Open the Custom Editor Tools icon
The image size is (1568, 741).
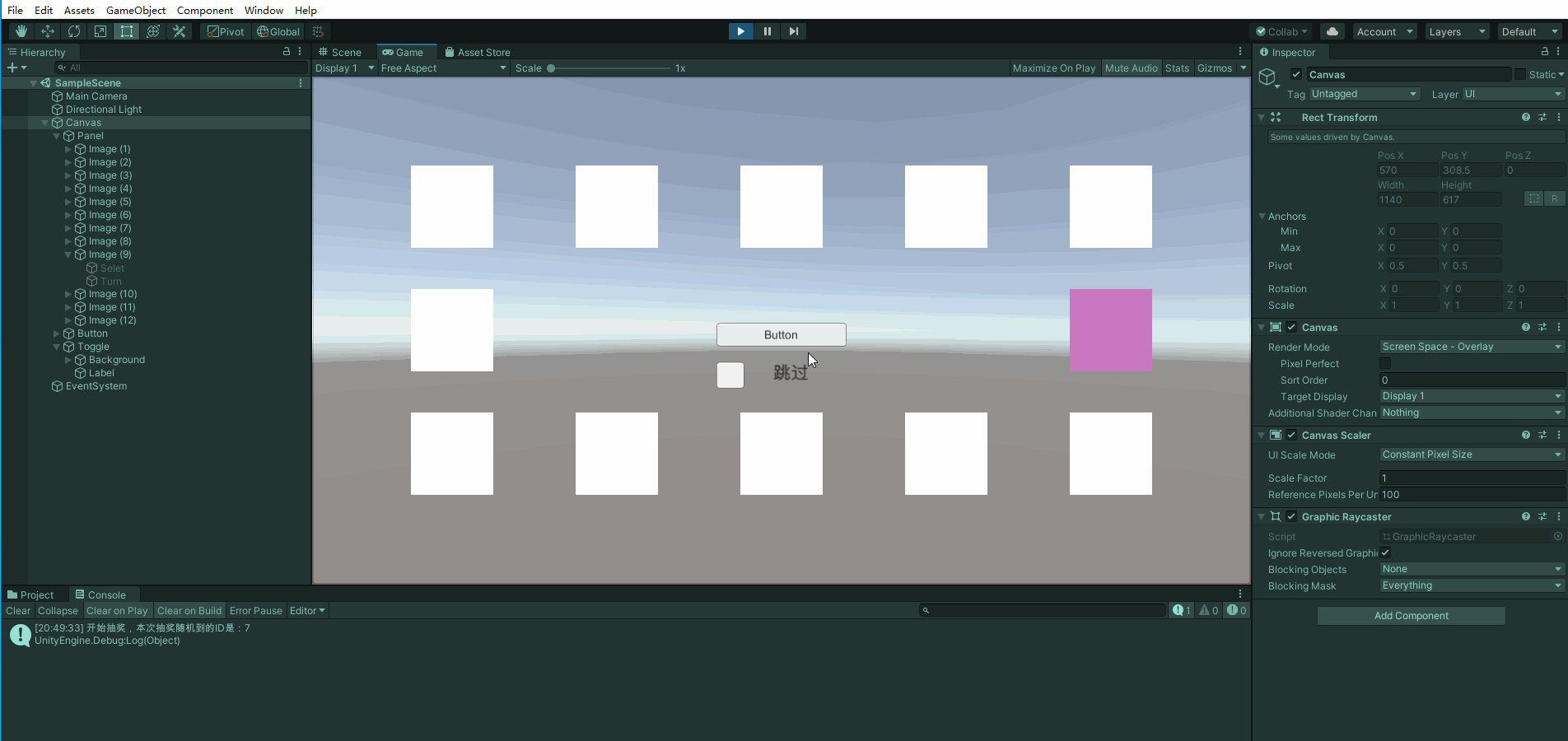180,31
